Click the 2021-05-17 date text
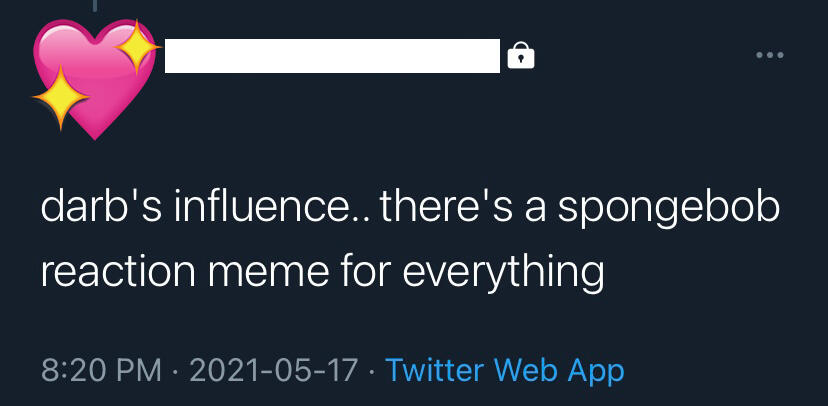 (x=271, y=370)
